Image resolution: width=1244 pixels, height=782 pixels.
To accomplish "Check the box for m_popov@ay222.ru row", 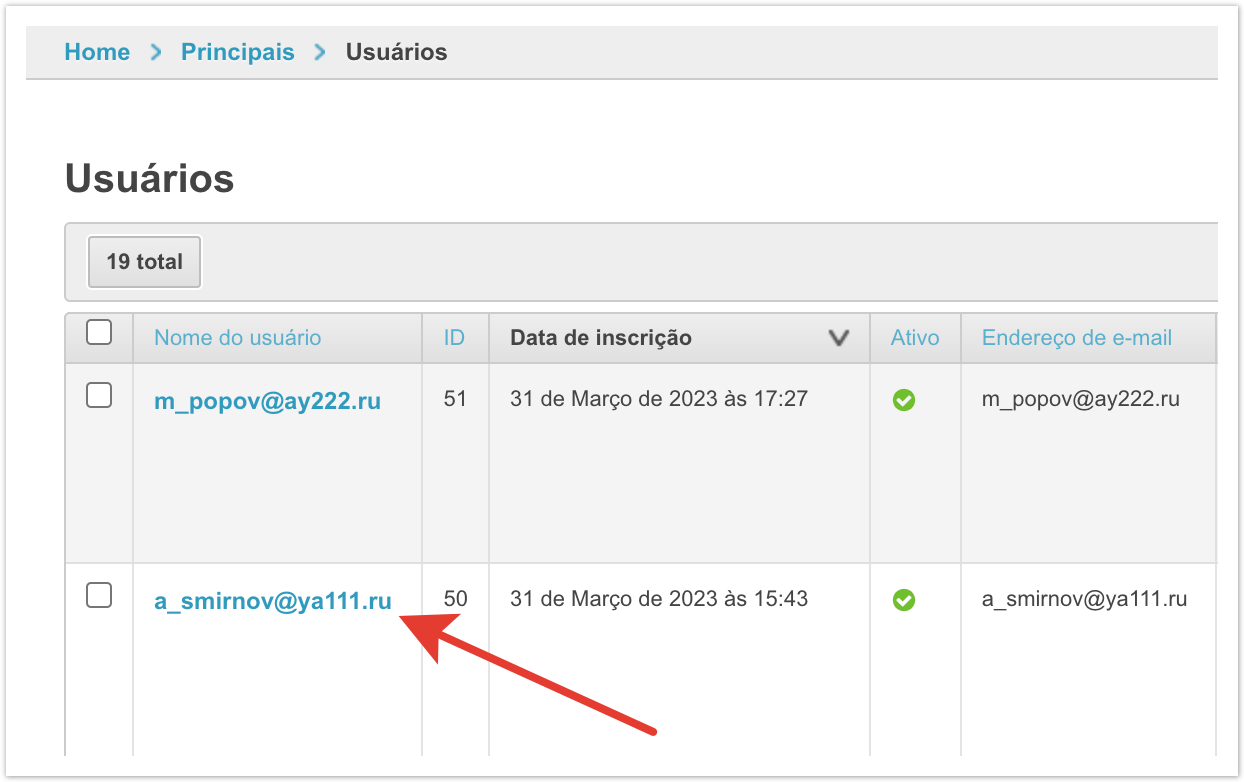I will (x=99, y=396).
